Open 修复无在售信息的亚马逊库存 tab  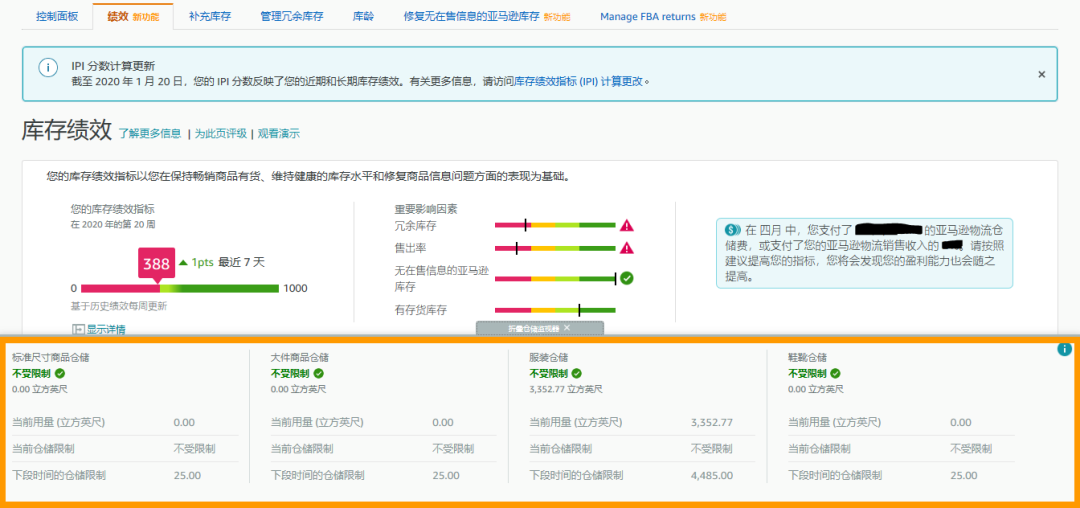tap(487, 17)
